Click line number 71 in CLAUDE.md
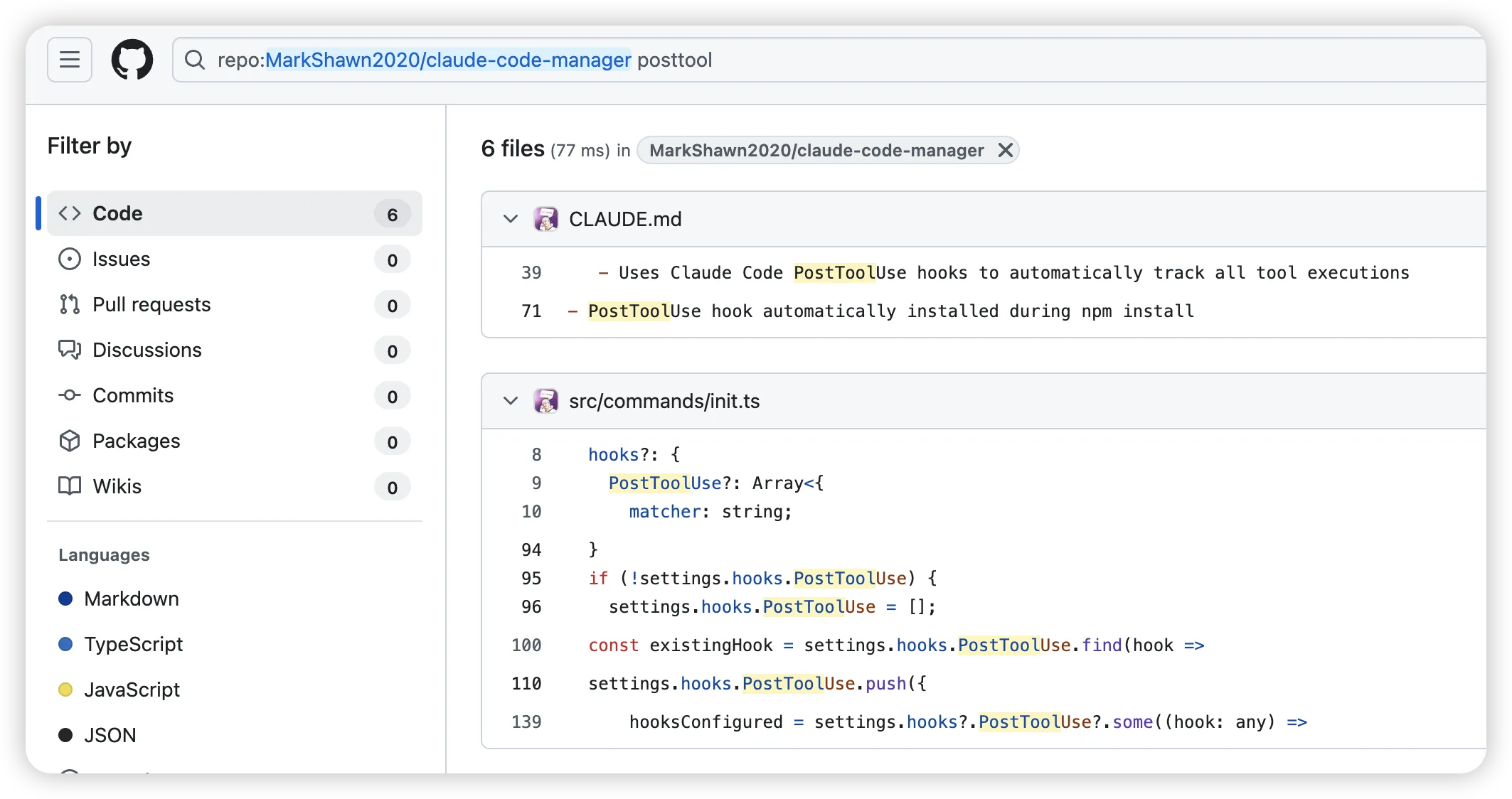The height and width of the screenshot is (799, 1512). [x=531, y=311]
